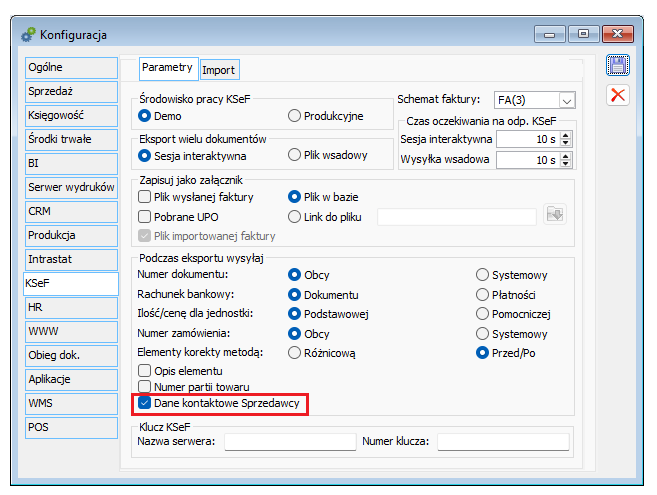Open Schemat faktury dropdown
Image resolution: width=657 pixels, height=495 pixels.
(x=567, y=101)
